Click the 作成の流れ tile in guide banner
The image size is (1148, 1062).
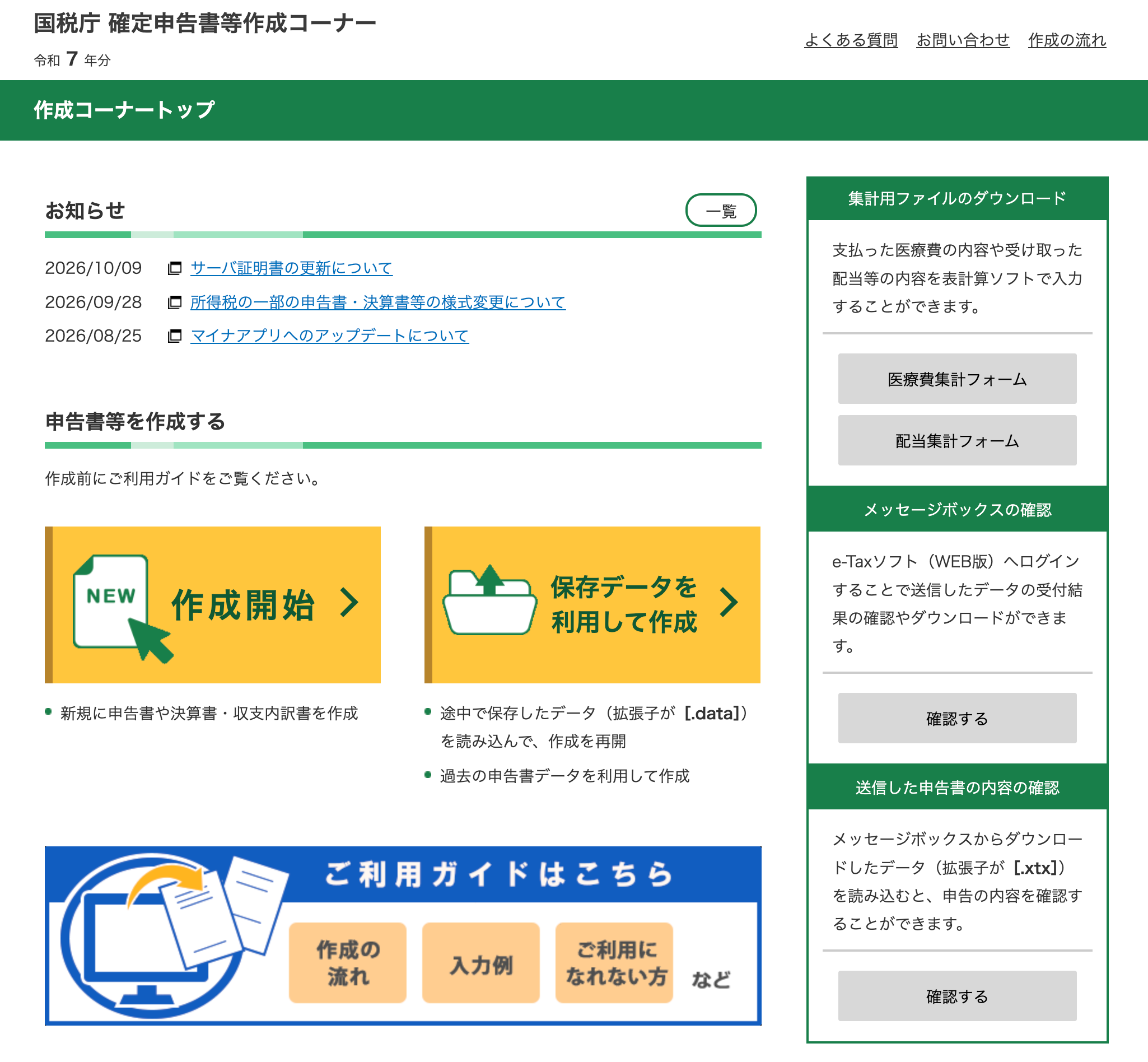click(348, 962)
